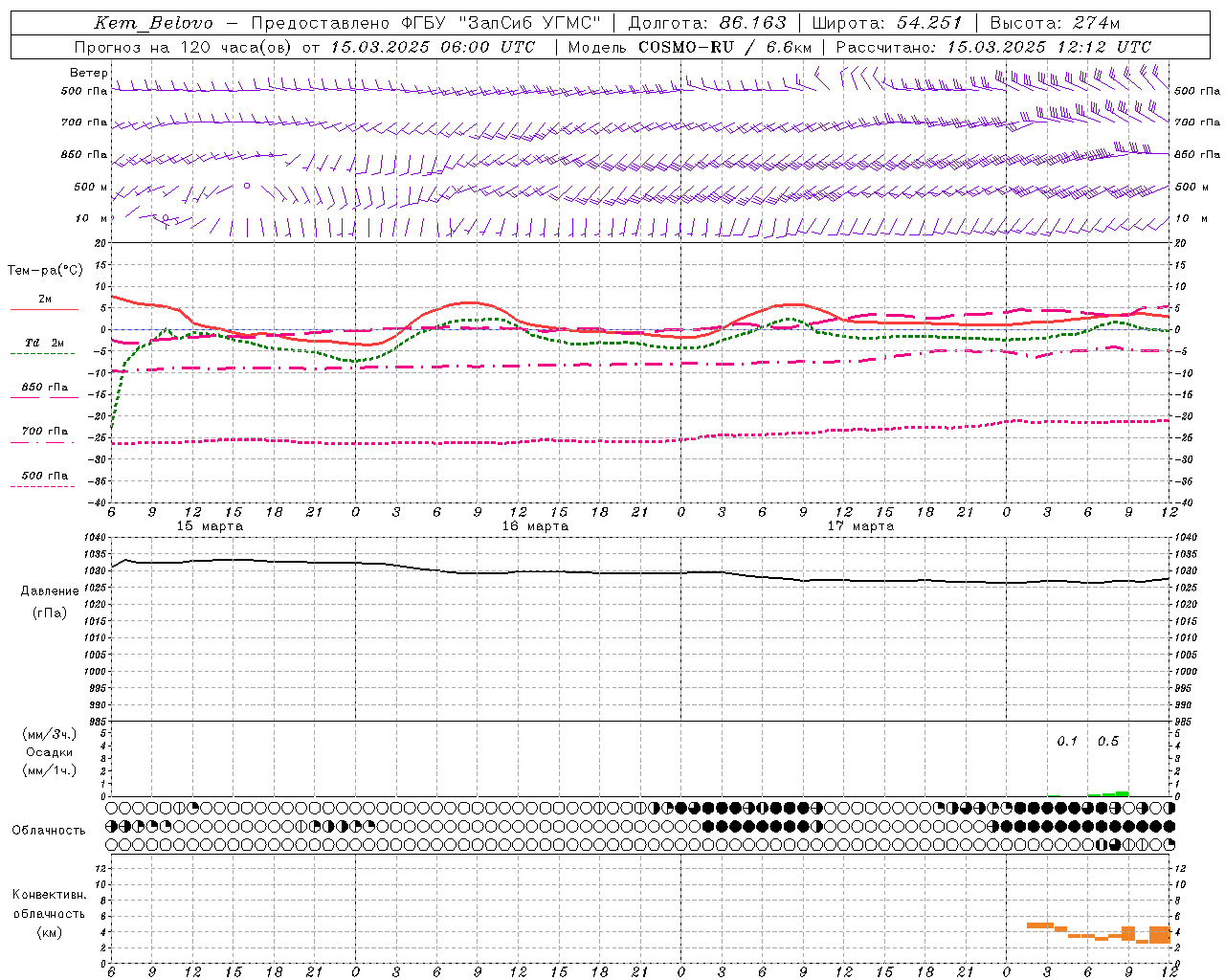The image size is (1225, 980).
Task: Select the elevation text Высота: 274м
Action: (1055, 23)
